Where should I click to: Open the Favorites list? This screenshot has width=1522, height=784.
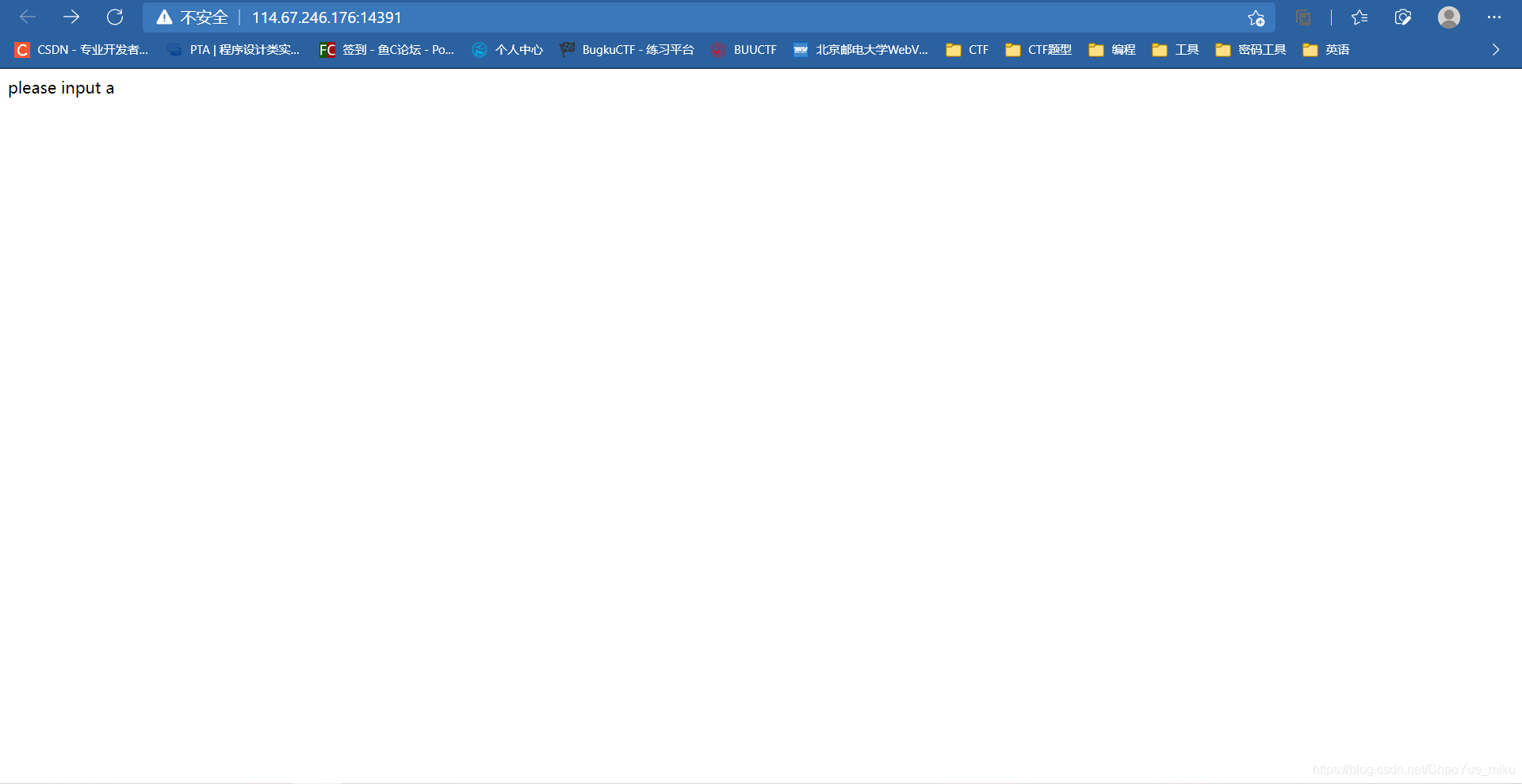(x=1360, y=17)
